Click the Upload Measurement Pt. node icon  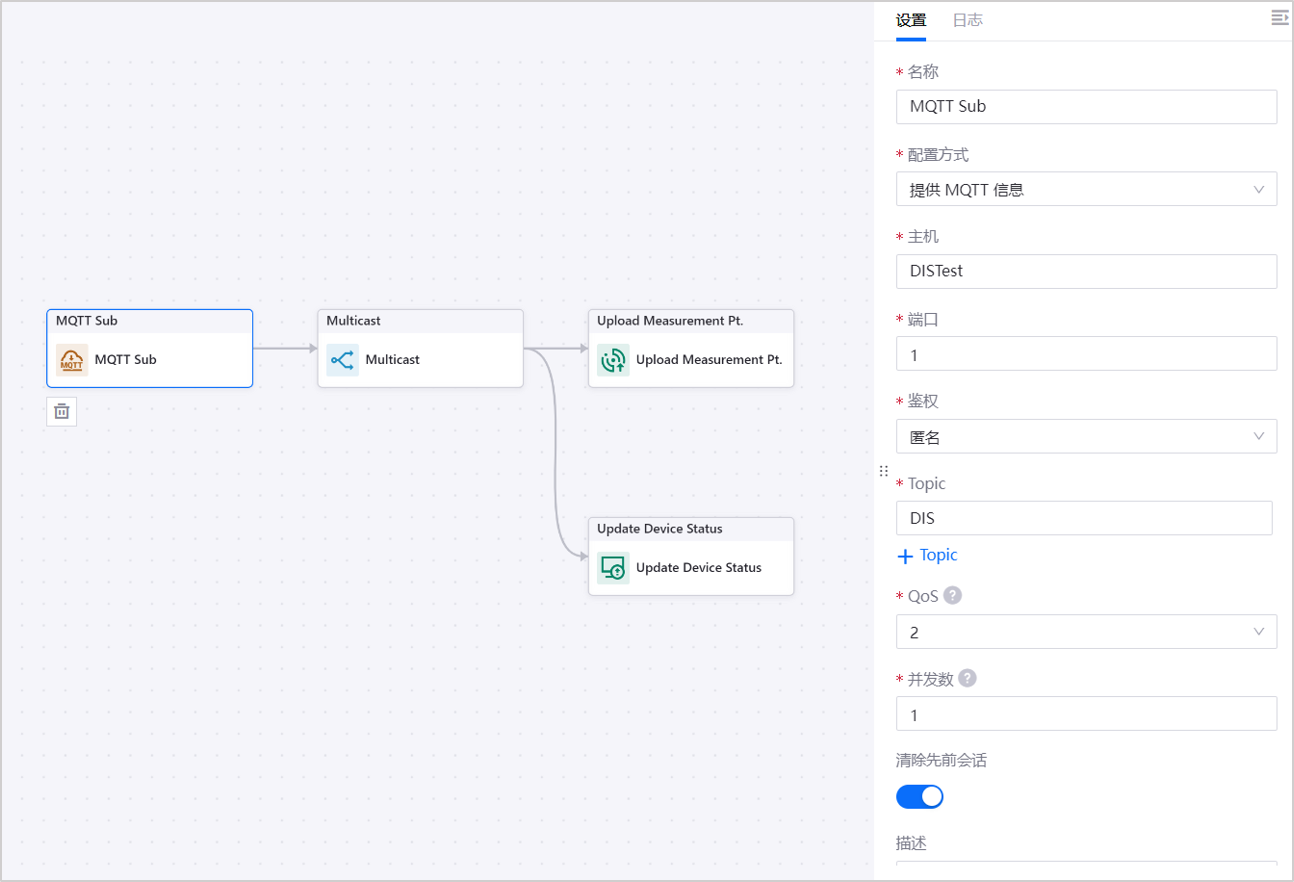(613, 360)
